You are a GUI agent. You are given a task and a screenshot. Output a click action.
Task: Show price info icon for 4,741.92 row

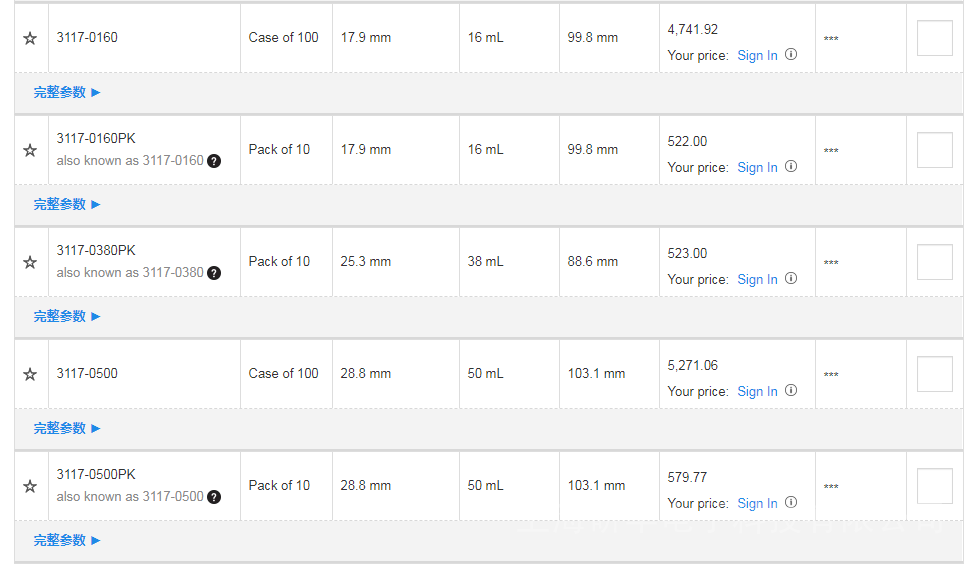pyautogui.click(x=791, y=55)
